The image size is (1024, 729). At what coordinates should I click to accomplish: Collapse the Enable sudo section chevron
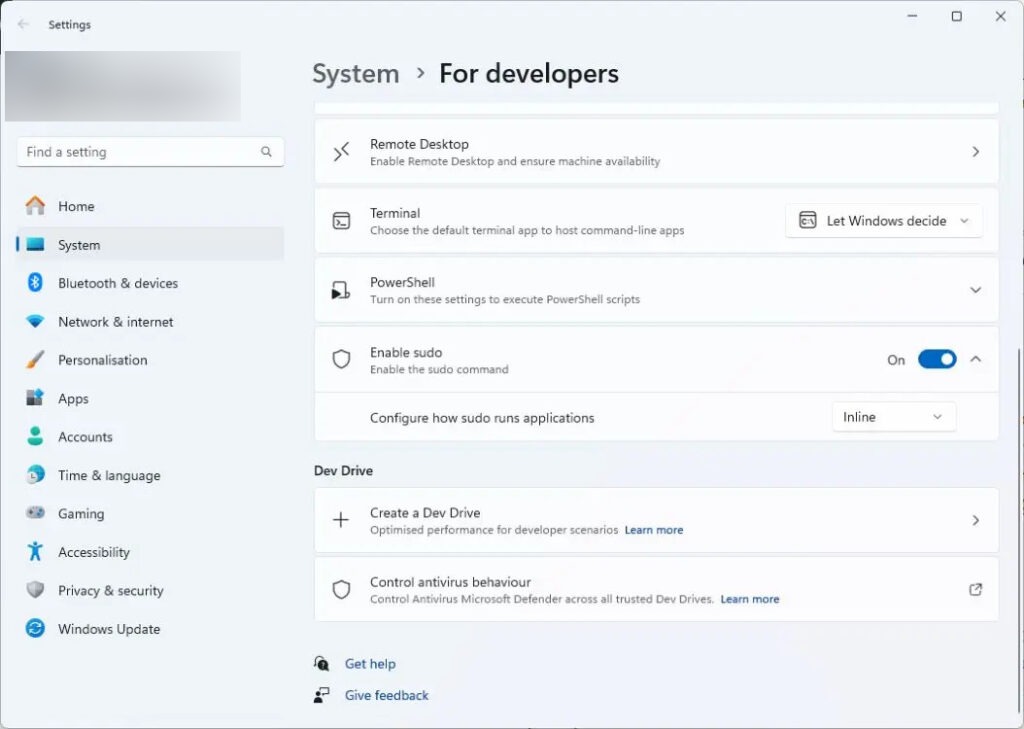coord(976,360)
